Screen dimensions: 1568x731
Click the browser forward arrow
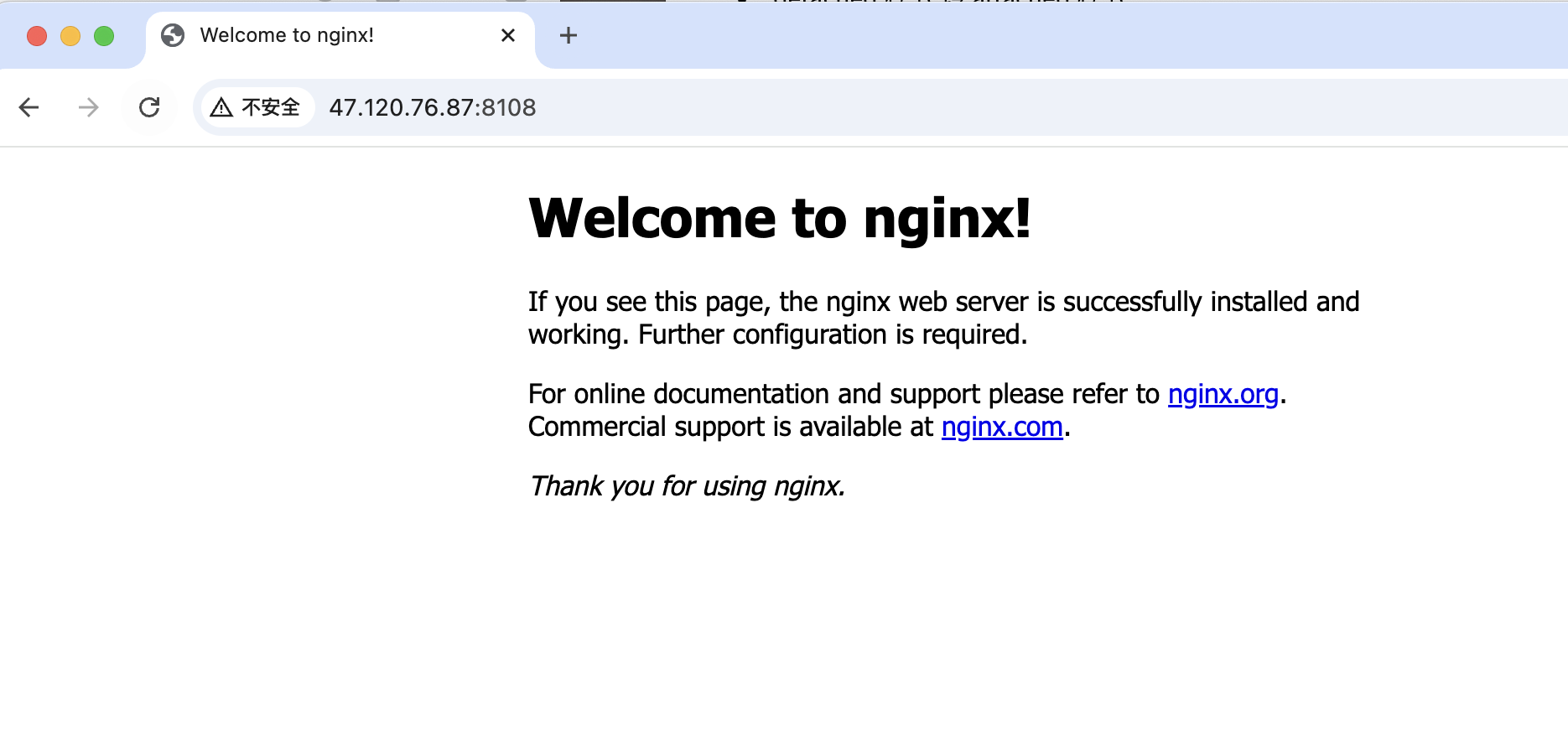(x=88, y=107)
